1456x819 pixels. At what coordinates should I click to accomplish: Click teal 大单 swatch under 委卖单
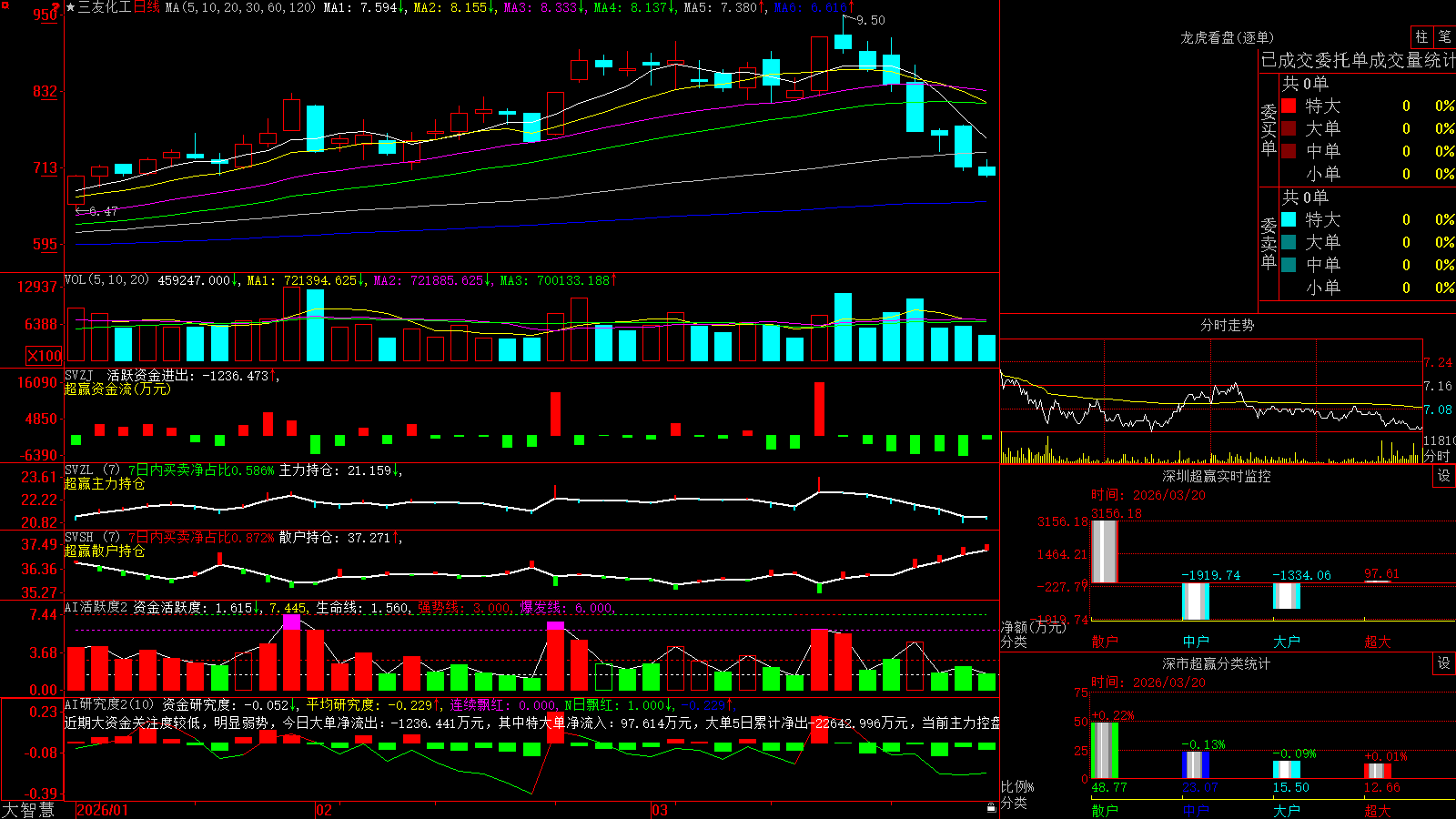(1289, 242)
